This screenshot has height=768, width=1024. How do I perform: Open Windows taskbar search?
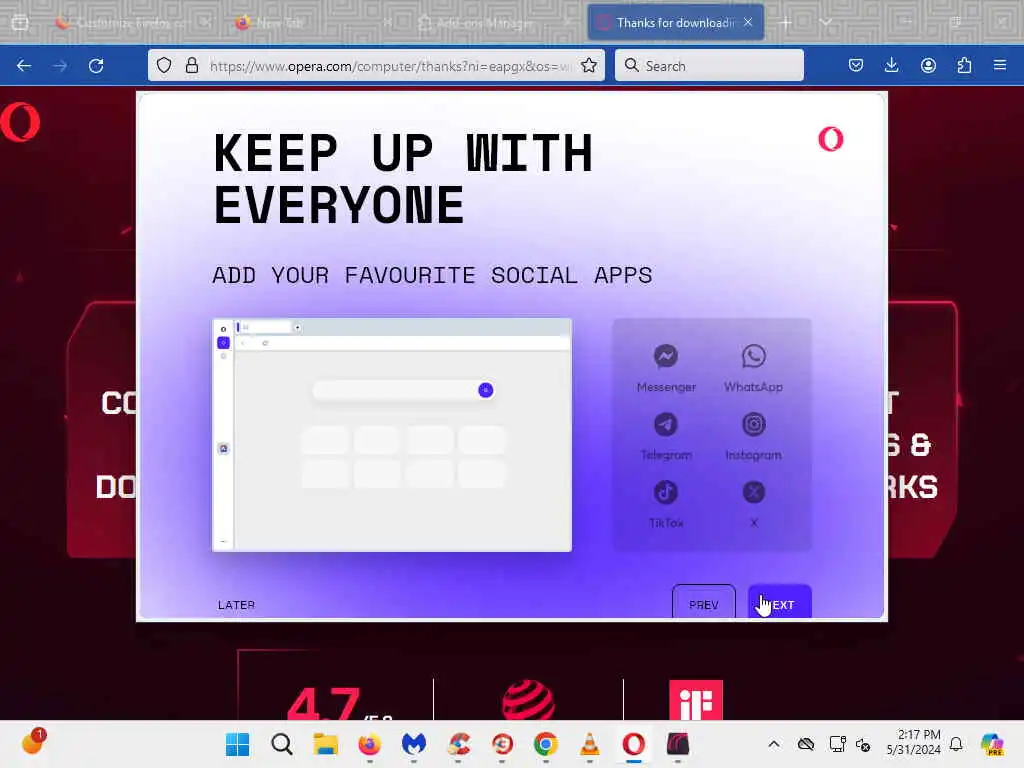(281, 744)
